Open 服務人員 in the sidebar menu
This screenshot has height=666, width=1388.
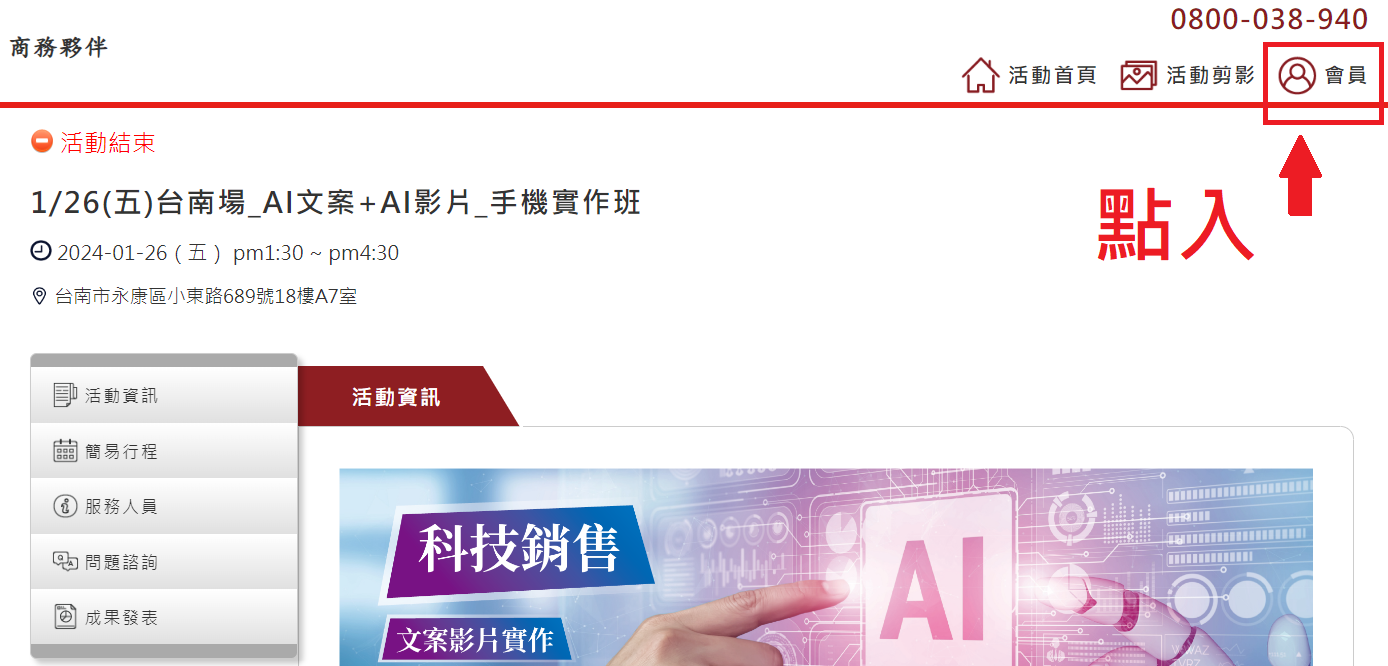(x=164, y=506)
